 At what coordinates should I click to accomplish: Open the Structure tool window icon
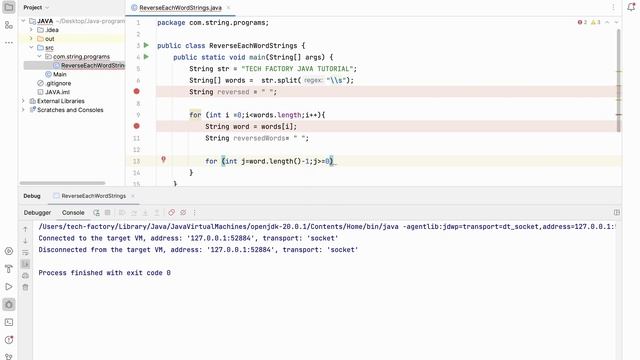click(9, 25)
